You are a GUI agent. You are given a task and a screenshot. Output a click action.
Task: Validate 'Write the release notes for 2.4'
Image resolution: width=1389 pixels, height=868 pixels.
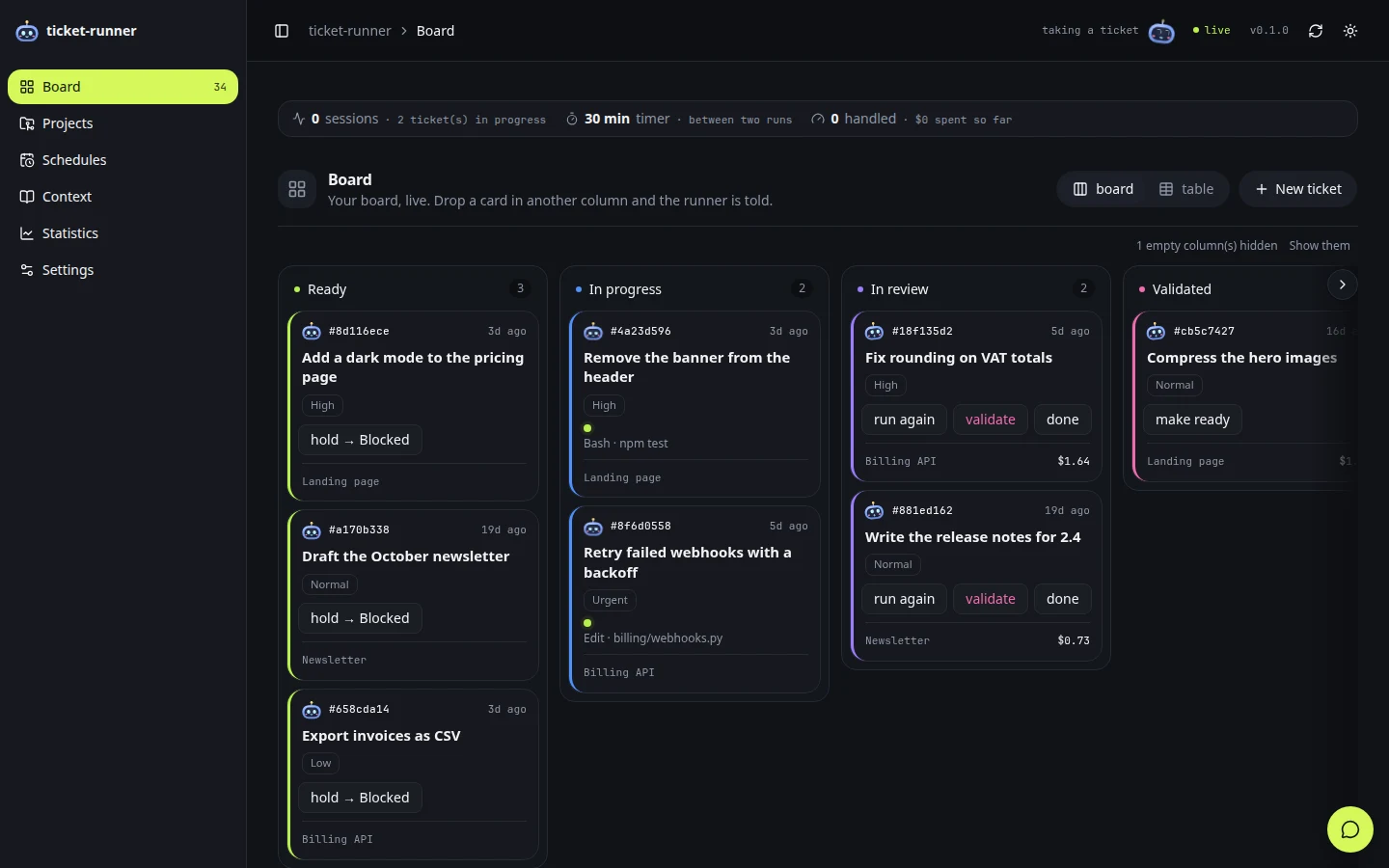click(x=991, y=599)
